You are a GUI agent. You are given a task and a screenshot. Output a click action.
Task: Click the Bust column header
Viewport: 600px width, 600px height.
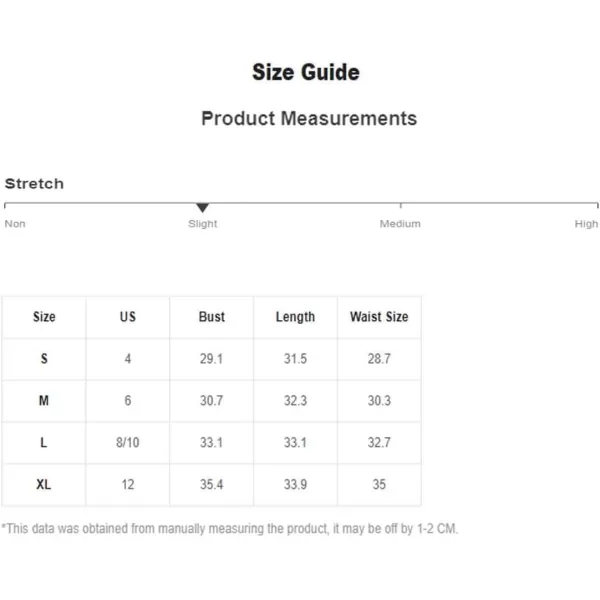pyautogui.click(x=212, y=317)
